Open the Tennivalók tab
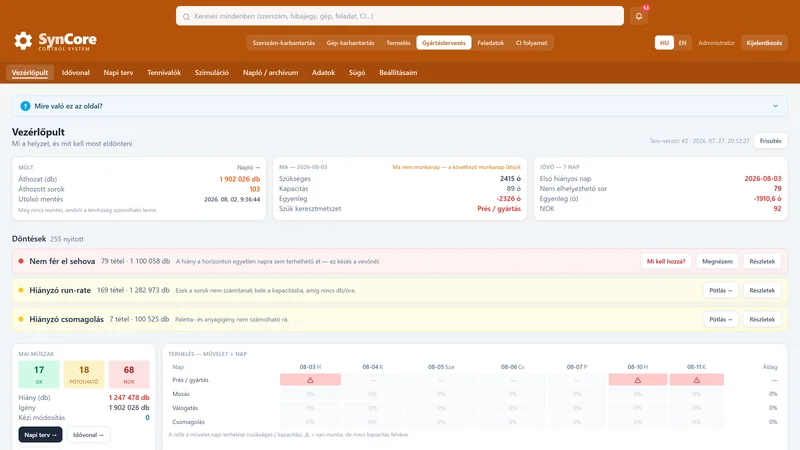 tap(164, 72)
